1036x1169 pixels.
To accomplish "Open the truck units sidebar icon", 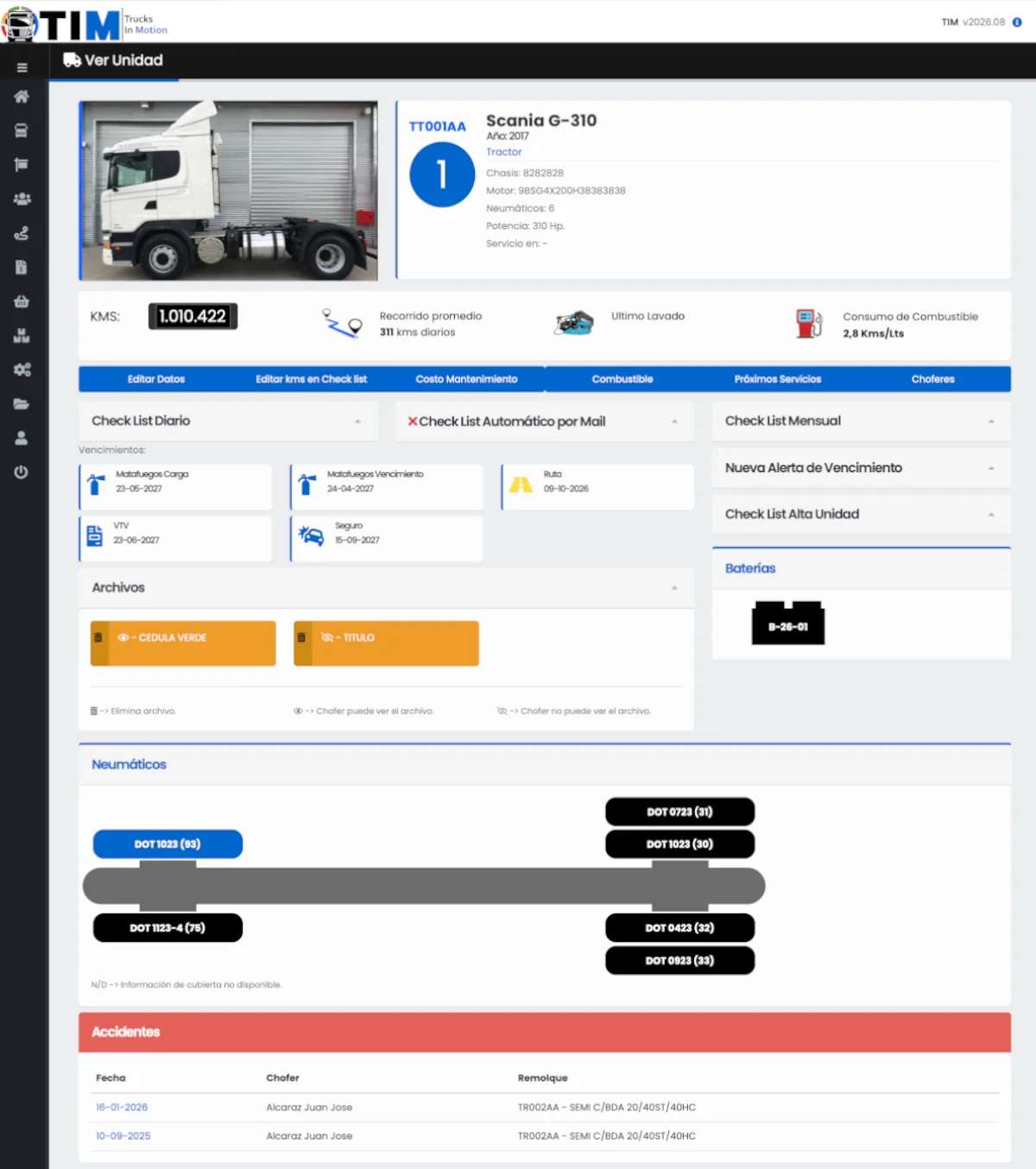I will (22, 130).
